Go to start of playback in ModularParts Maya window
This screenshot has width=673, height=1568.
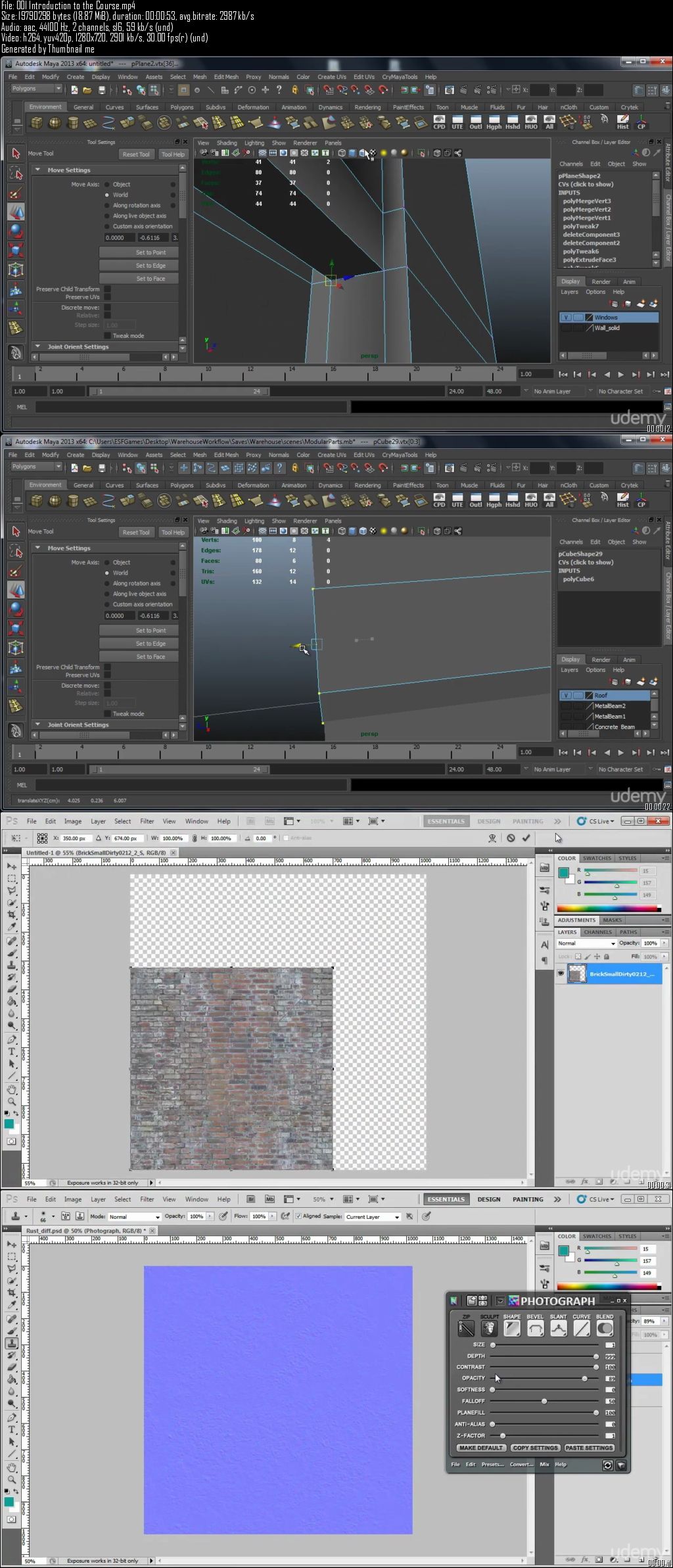[563, 752]
